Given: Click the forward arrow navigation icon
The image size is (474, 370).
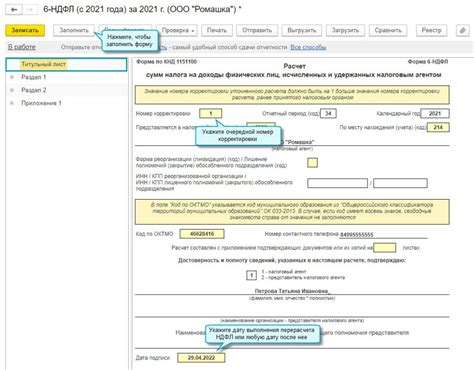Looking at the screenshot, I should click(30, 9).
